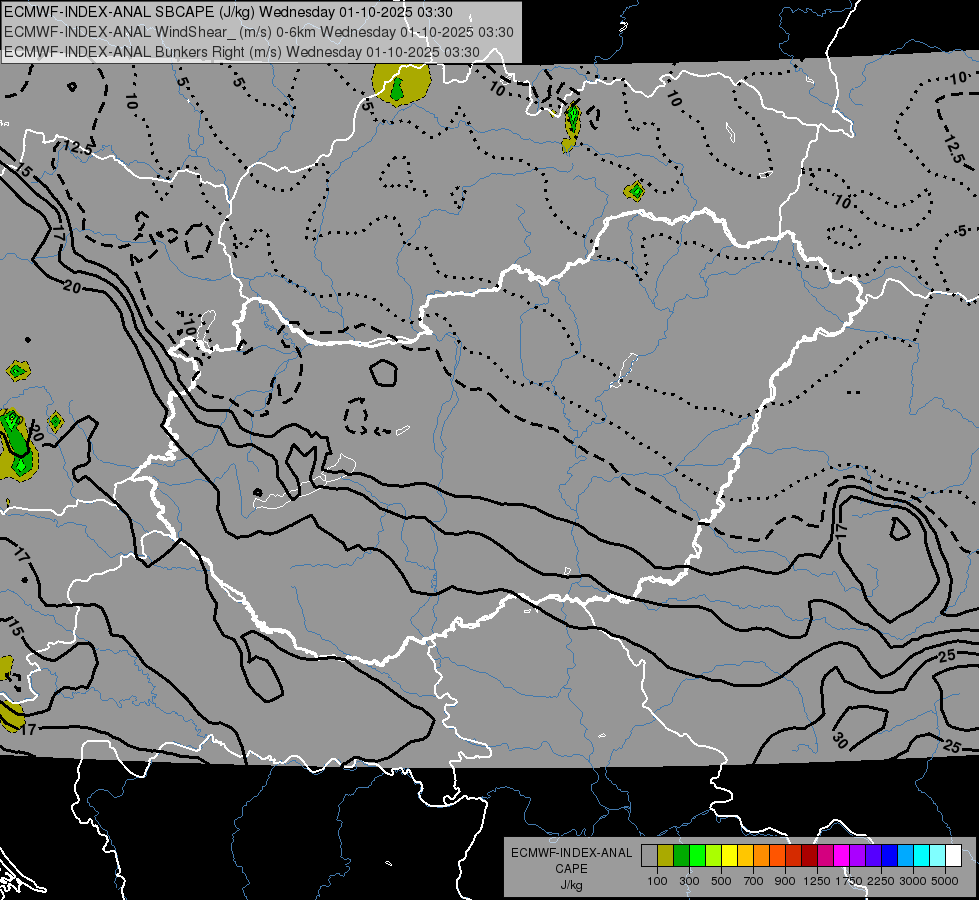979x900 pixels.
Task: Click the legend value 500
Action: pos(721,881)
